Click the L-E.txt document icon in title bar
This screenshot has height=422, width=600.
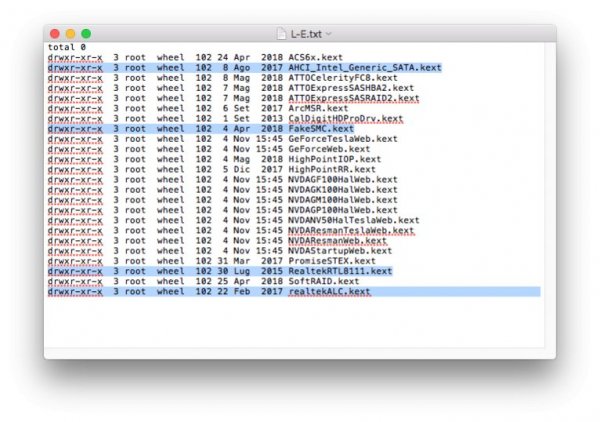[x=281, y=34]
